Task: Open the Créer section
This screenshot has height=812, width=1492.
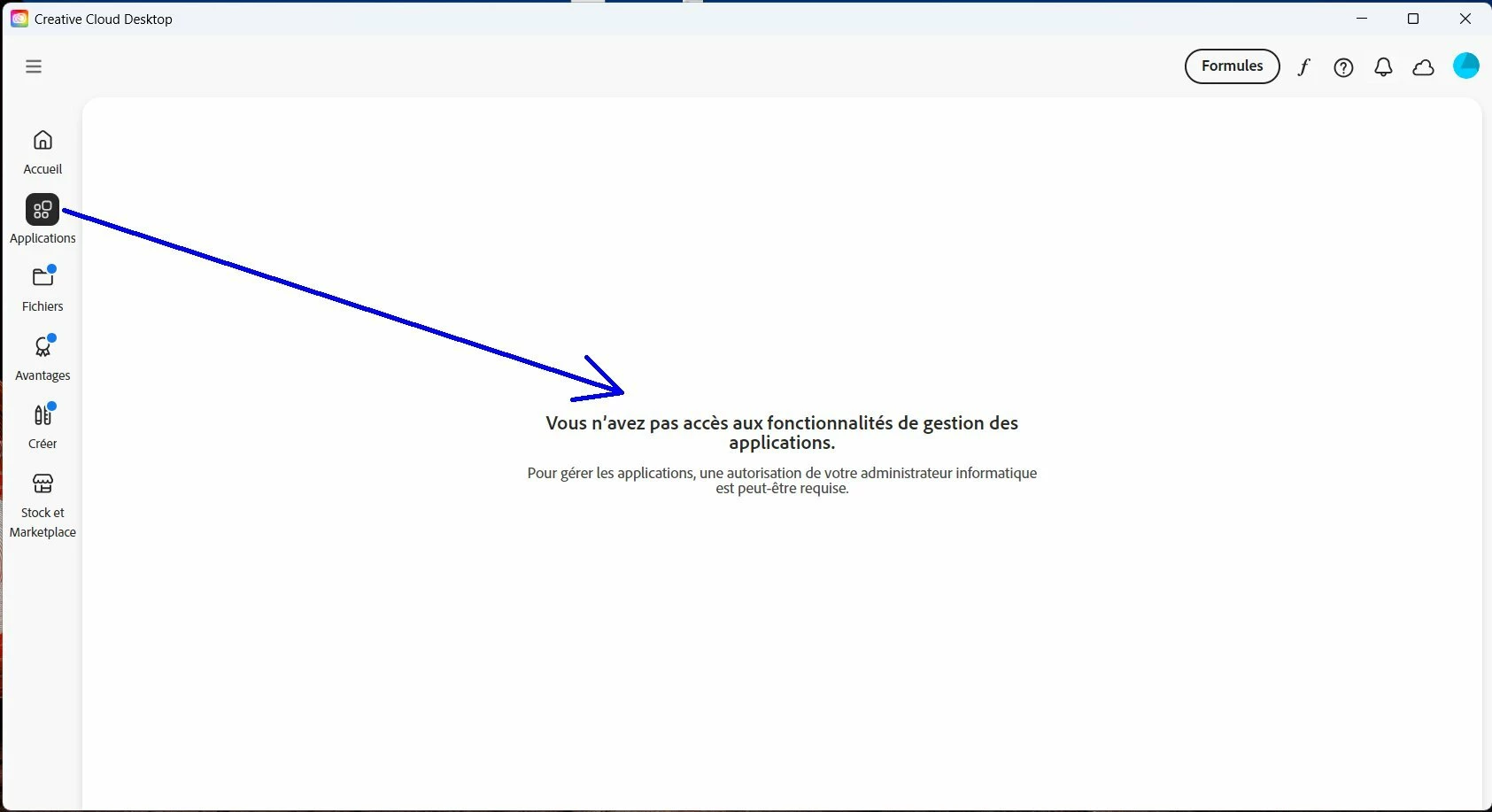Action: 43,426
